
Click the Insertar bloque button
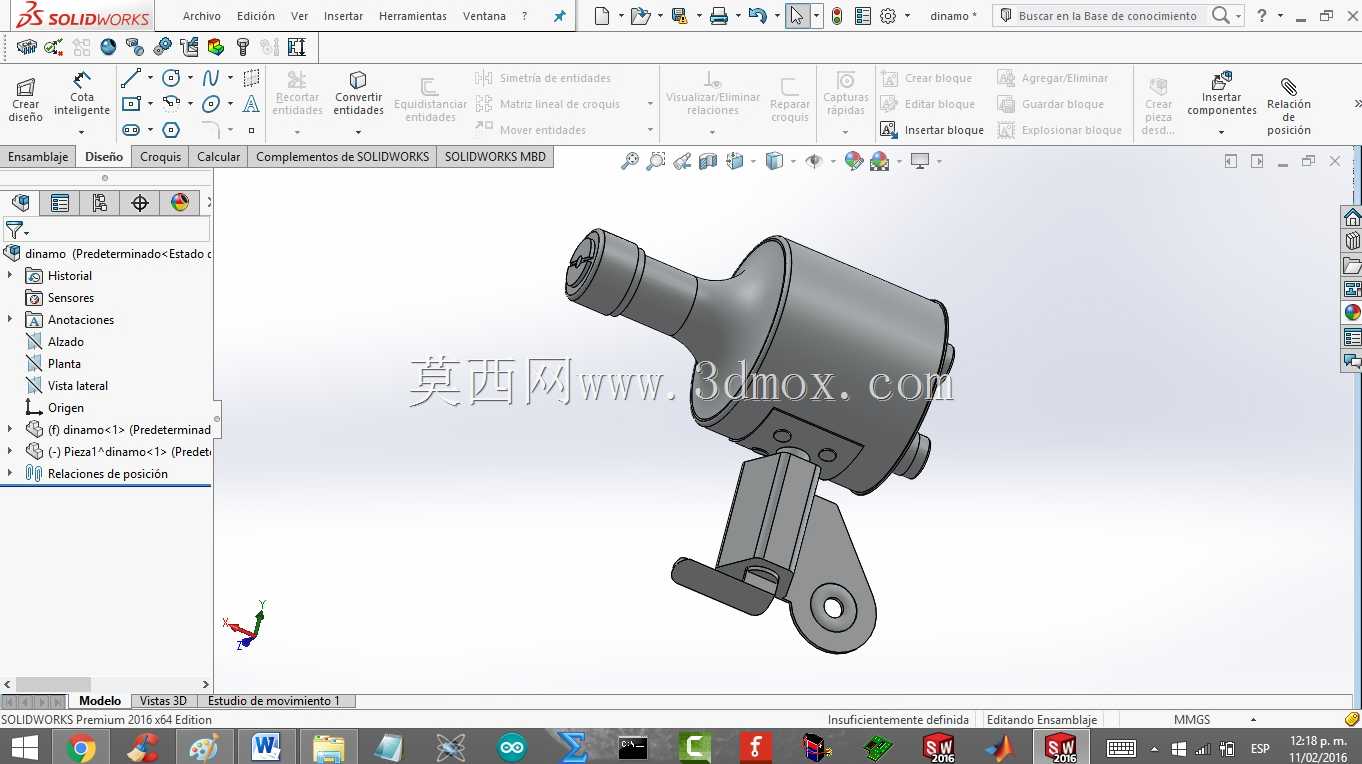pyautogui.click(x=932, y=130)
